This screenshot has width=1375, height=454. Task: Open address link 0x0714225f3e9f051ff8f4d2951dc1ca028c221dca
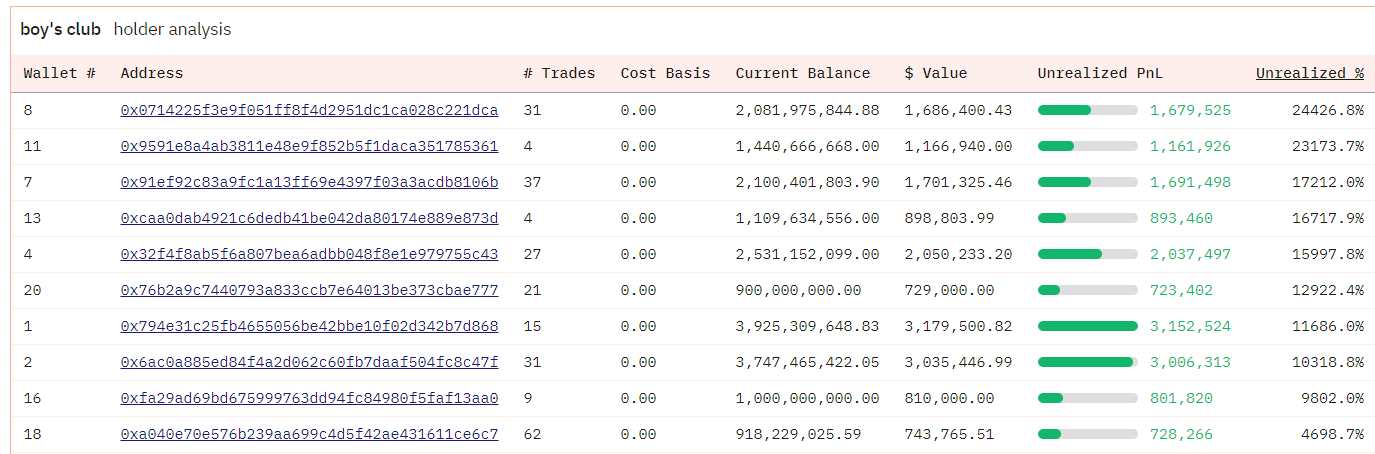(x=309, y=110)
